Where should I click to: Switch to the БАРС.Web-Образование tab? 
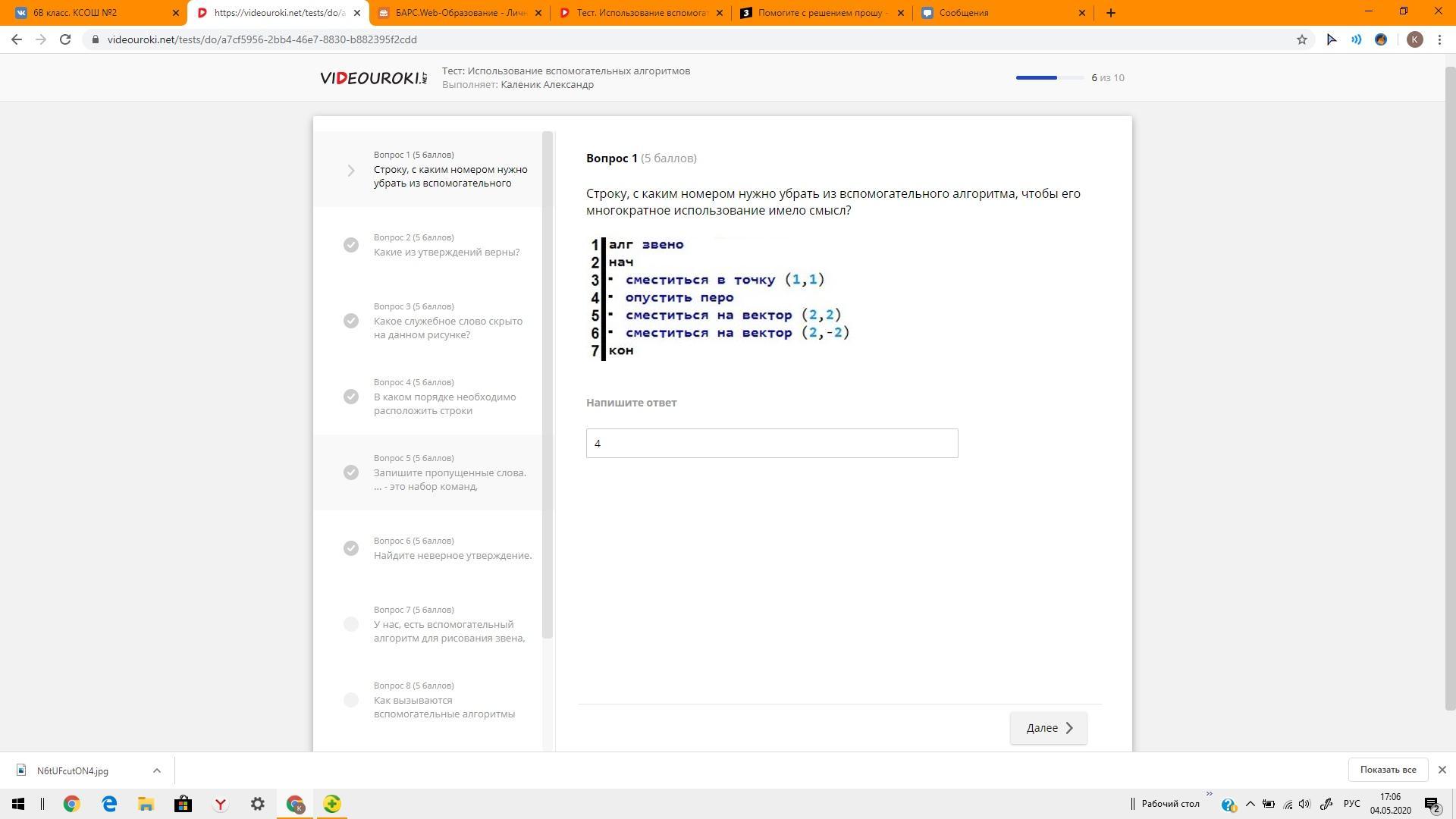tap(460, 13)
